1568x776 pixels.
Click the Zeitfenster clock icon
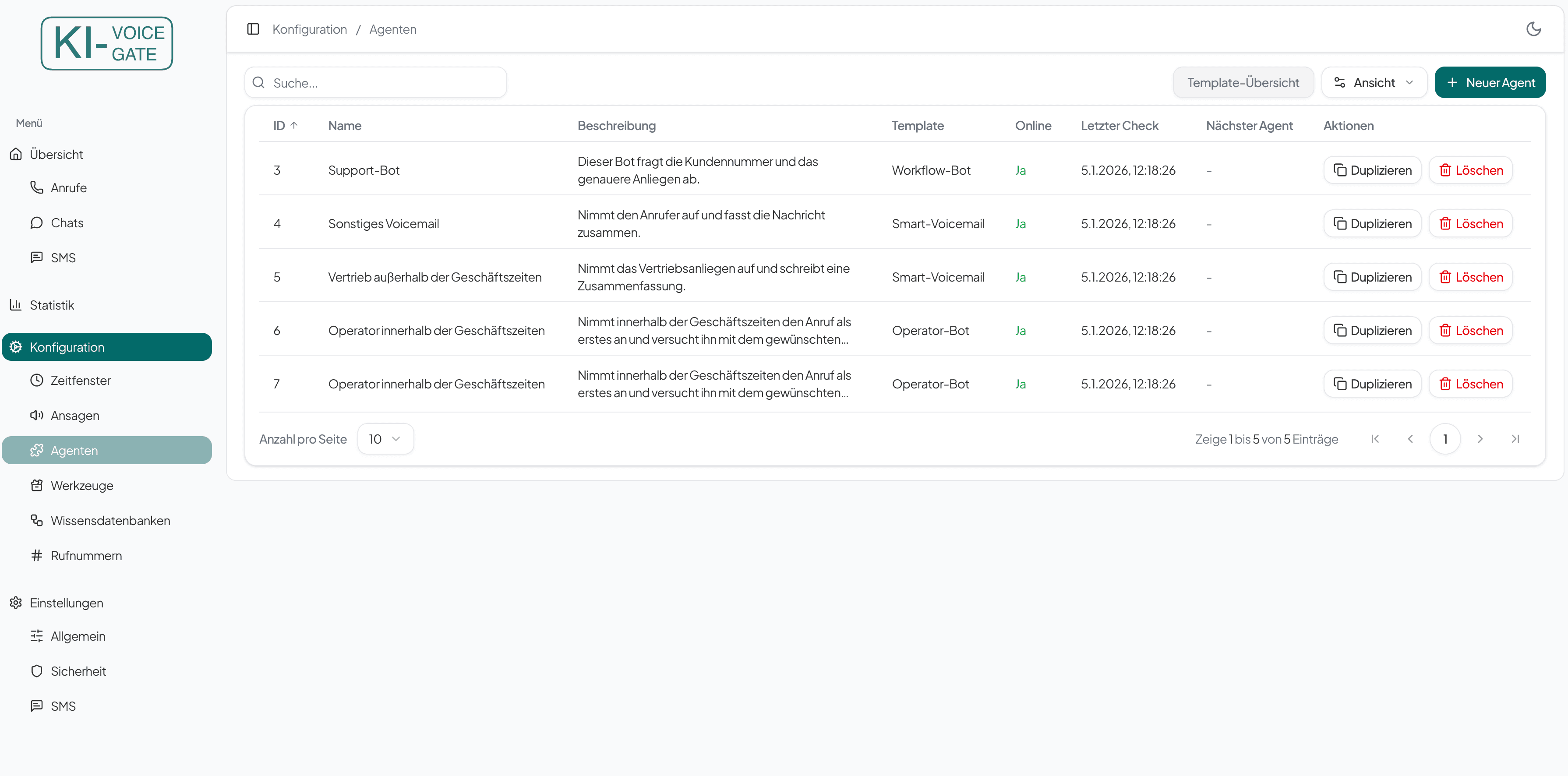coord(36,381)
